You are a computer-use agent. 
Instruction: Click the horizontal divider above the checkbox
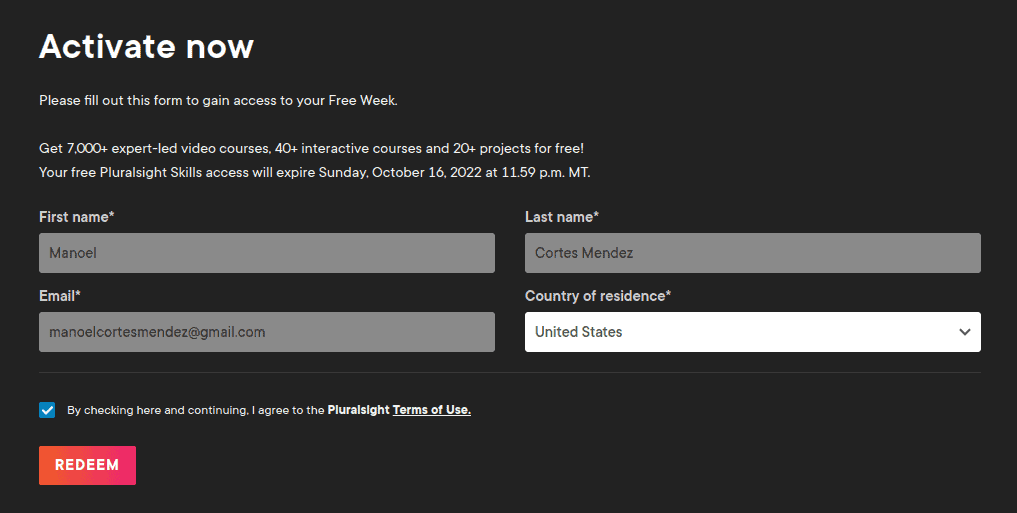(510, 373)
